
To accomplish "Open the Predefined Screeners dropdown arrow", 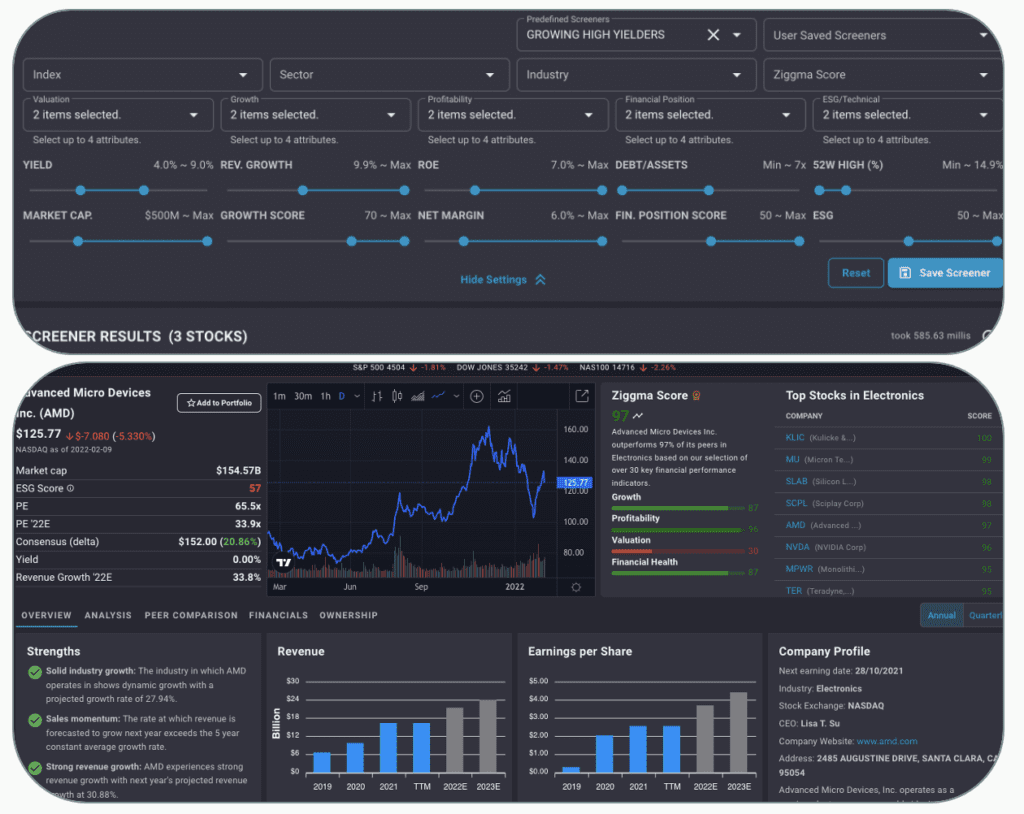I will point(737,35).
